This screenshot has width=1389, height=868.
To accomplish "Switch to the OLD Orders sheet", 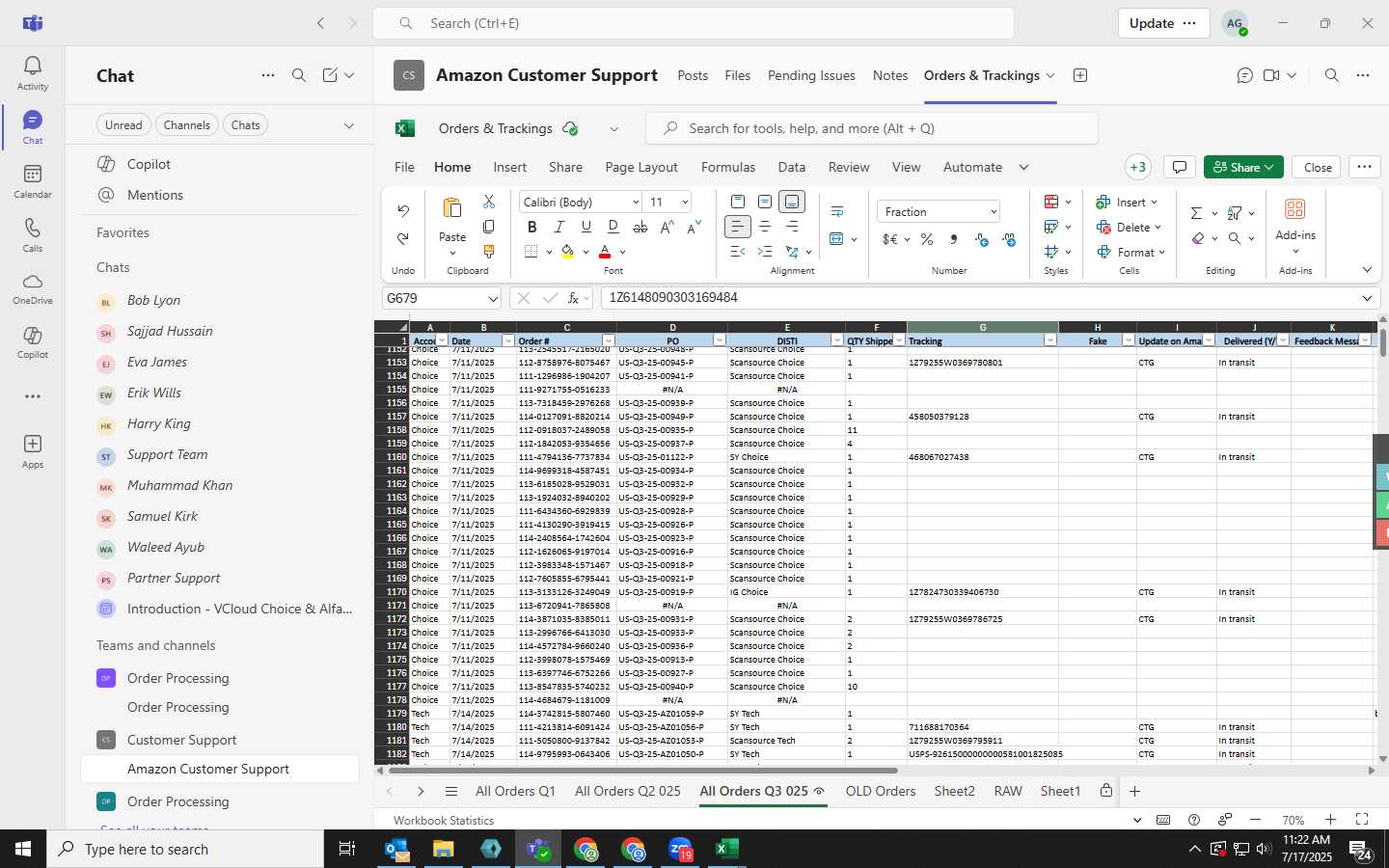I will pos(881,791).
